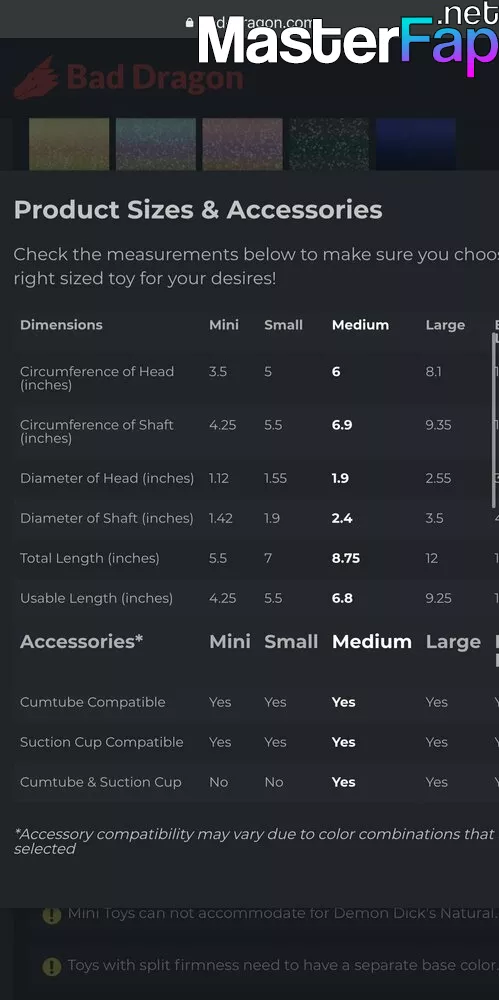Viewport: 499px width, 1000px height.
Task: Select the teal-purple glitter color swatch
Action: [x=156, y=144]
